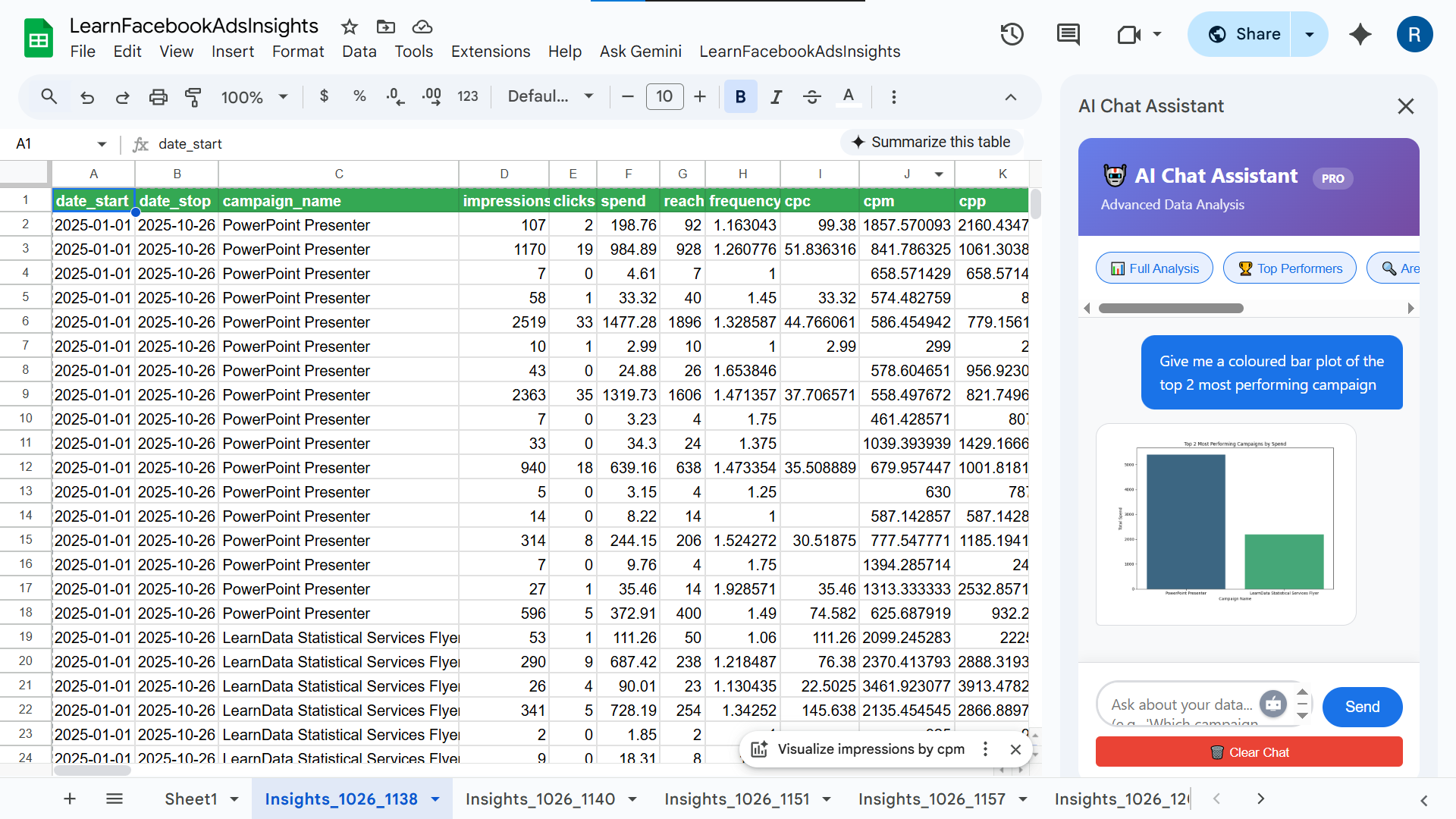Open the Extensions menu
The height and width of the screenshot is (819, 1456).
tap(490, 52)
